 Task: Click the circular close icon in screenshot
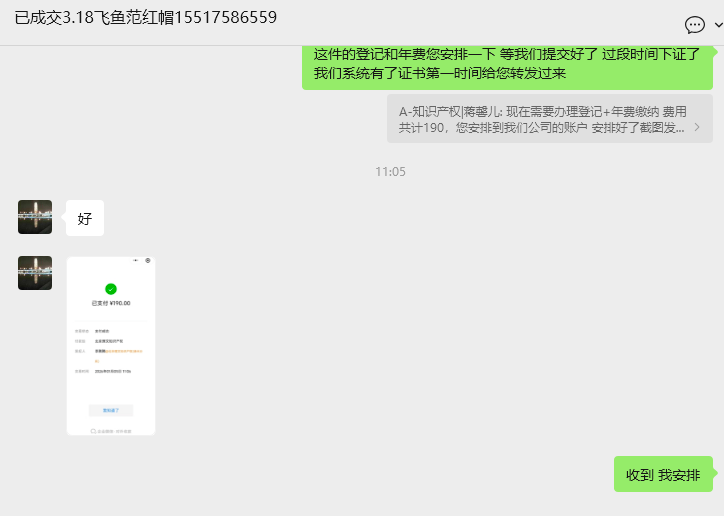(148, 261)
